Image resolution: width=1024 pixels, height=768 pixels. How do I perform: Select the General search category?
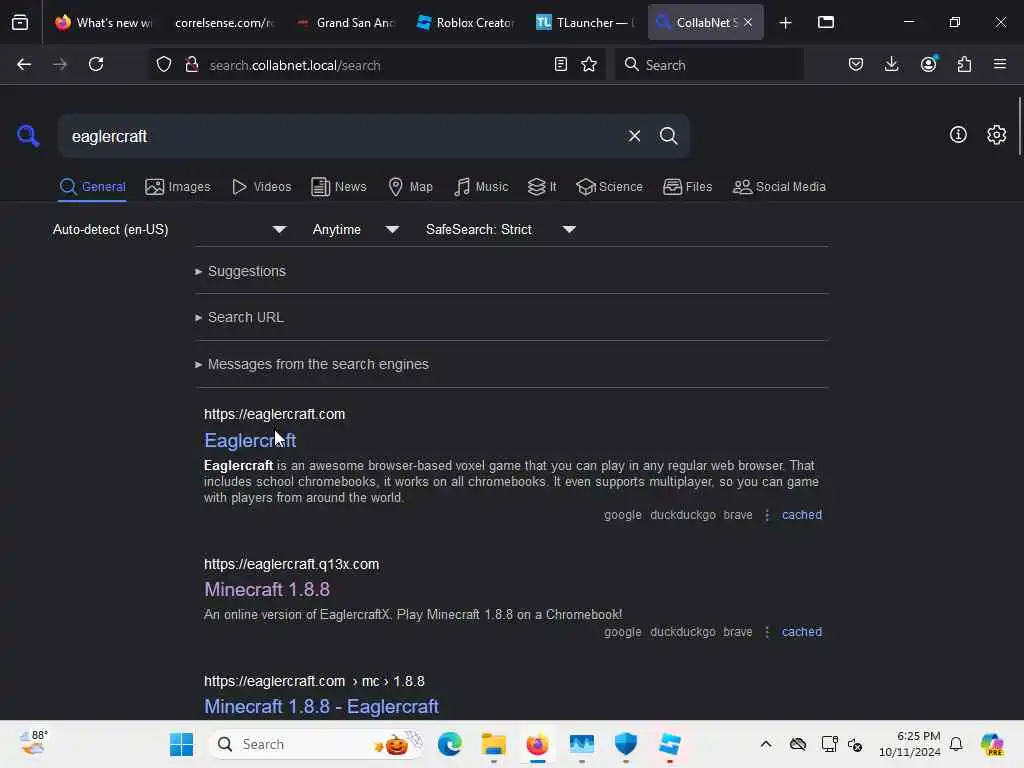92,187
